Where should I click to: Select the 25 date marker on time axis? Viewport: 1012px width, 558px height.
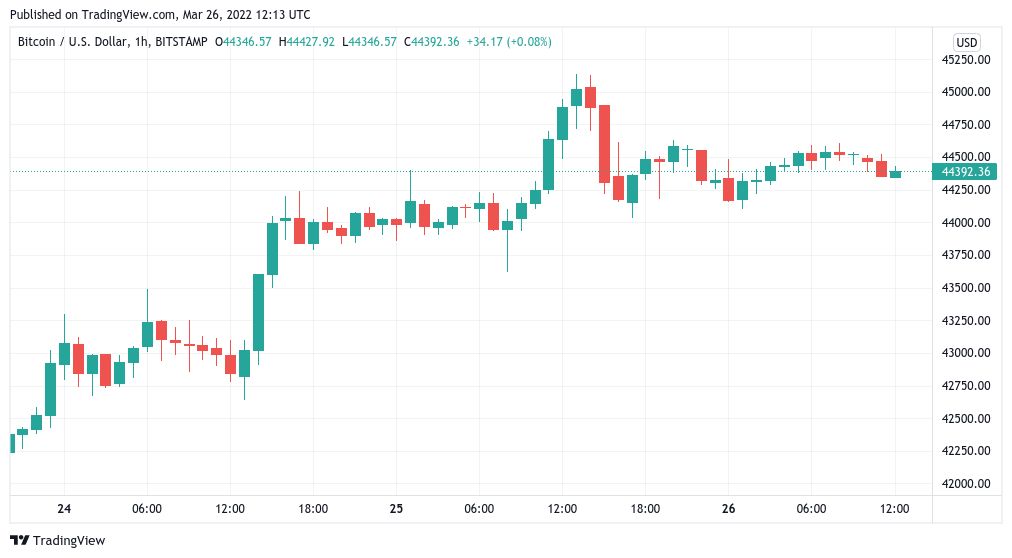coord(396,509)
